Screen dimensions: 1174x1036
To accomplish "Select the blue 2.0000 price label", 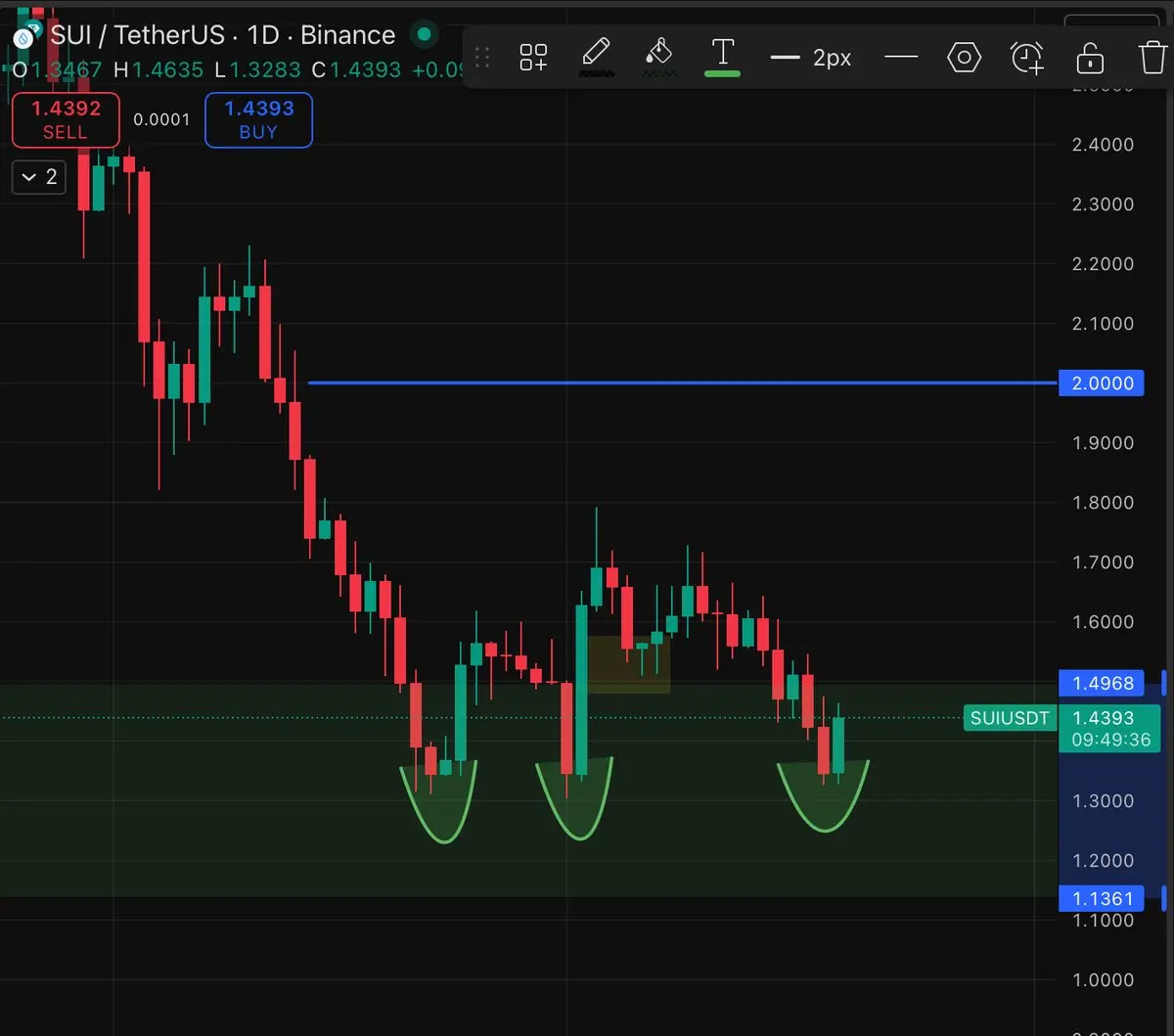I will 1103,383.
